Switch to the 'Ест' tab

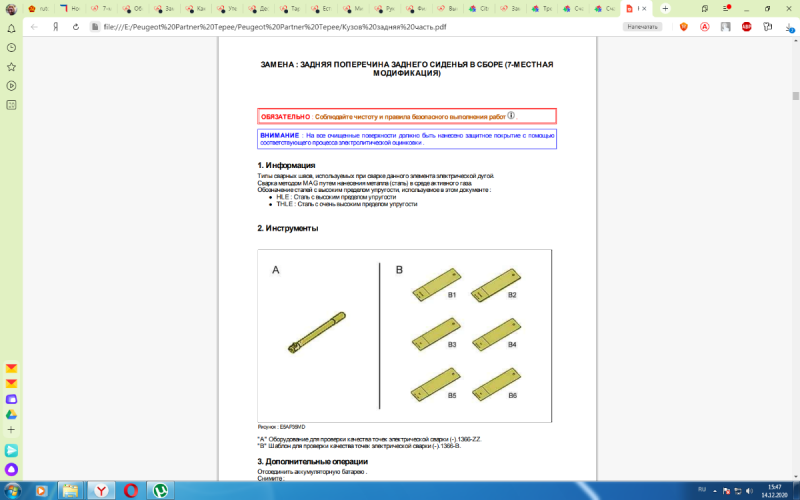click(321, 9)
